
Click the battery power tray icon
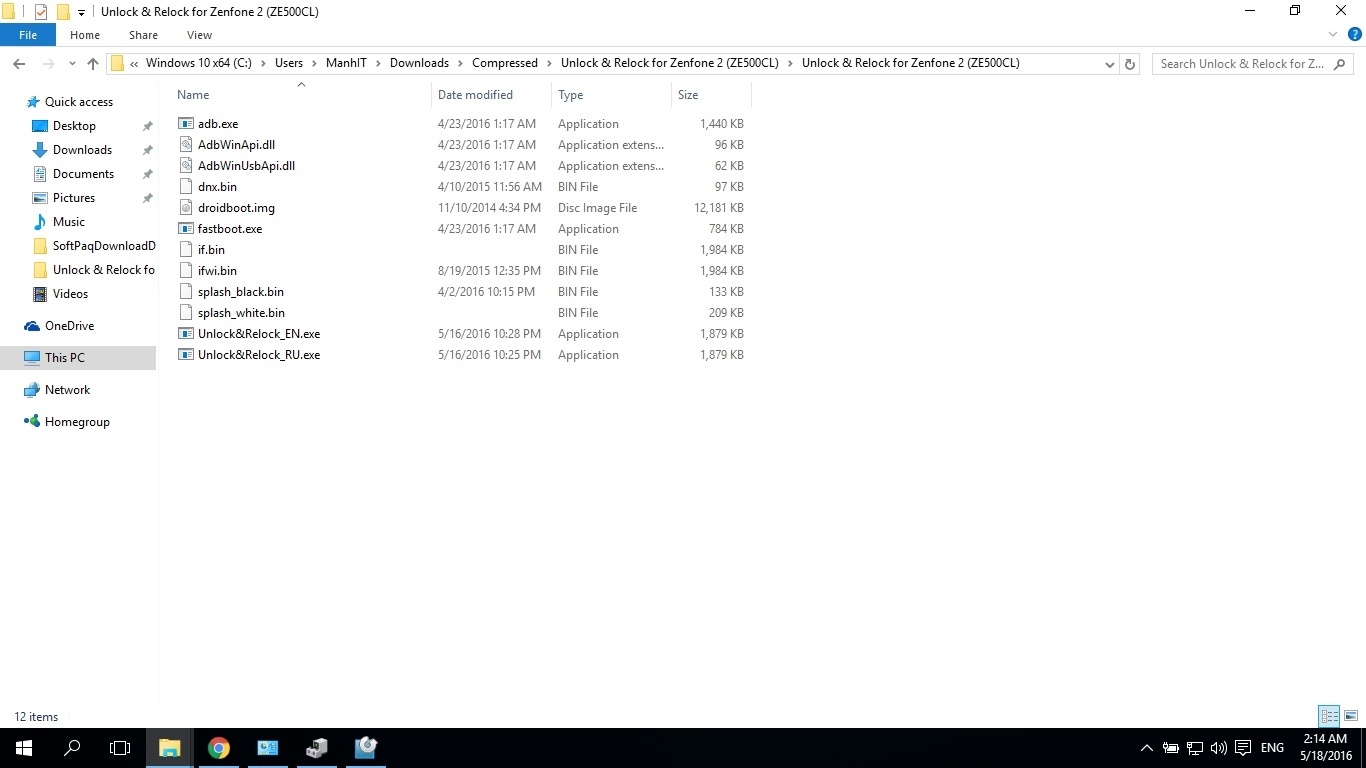click(1170, 748)
